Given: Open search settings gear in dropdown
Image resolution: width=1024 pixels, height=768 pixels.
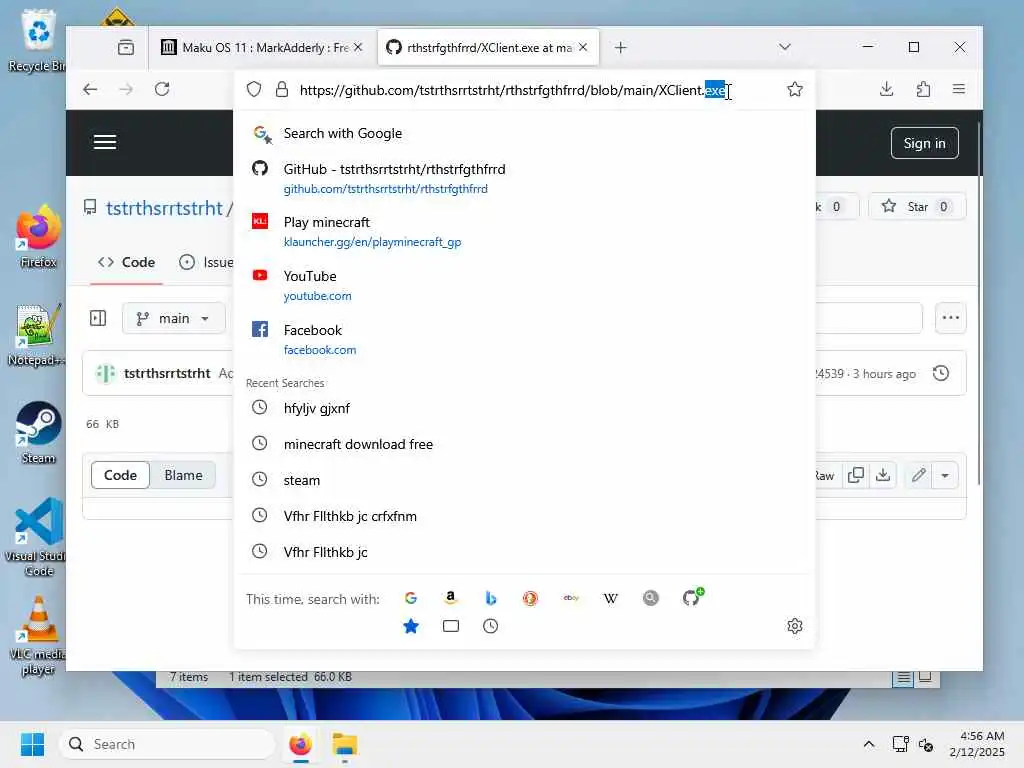Looking at the screenshot, I should tap(795, 626).
